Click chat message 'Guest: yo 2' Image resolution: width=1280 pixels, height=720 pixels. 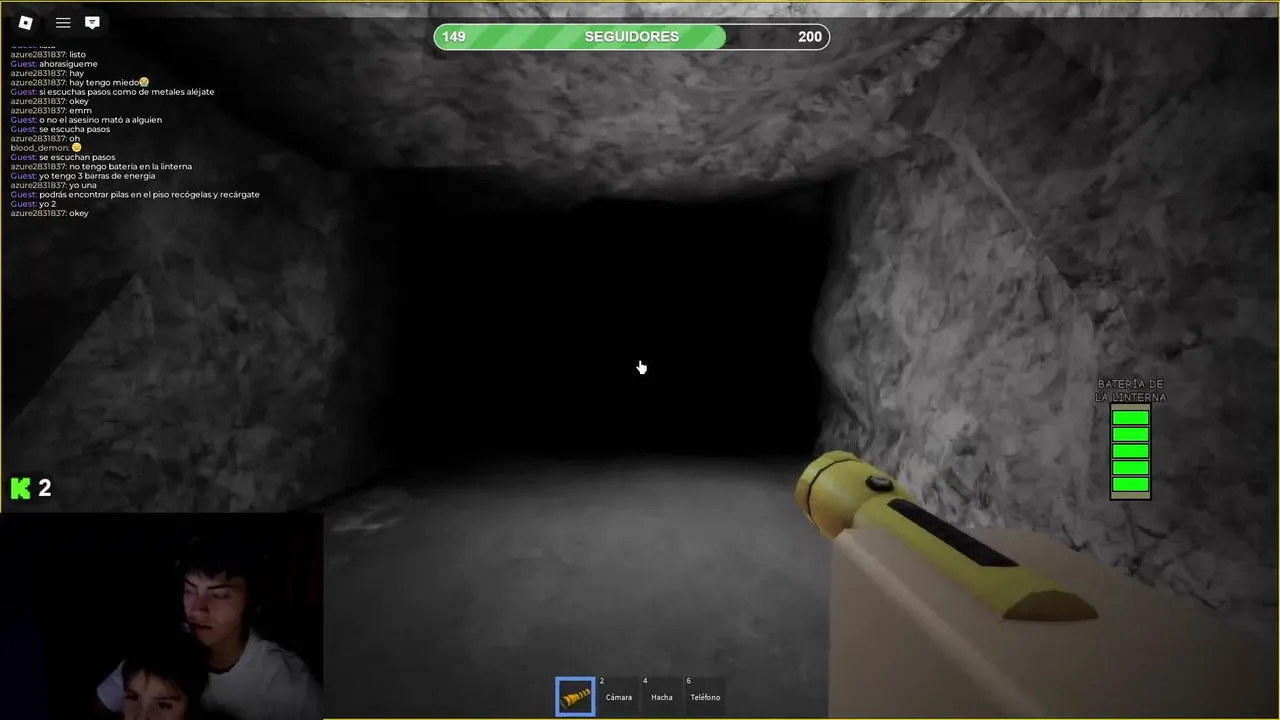point(33,204)
